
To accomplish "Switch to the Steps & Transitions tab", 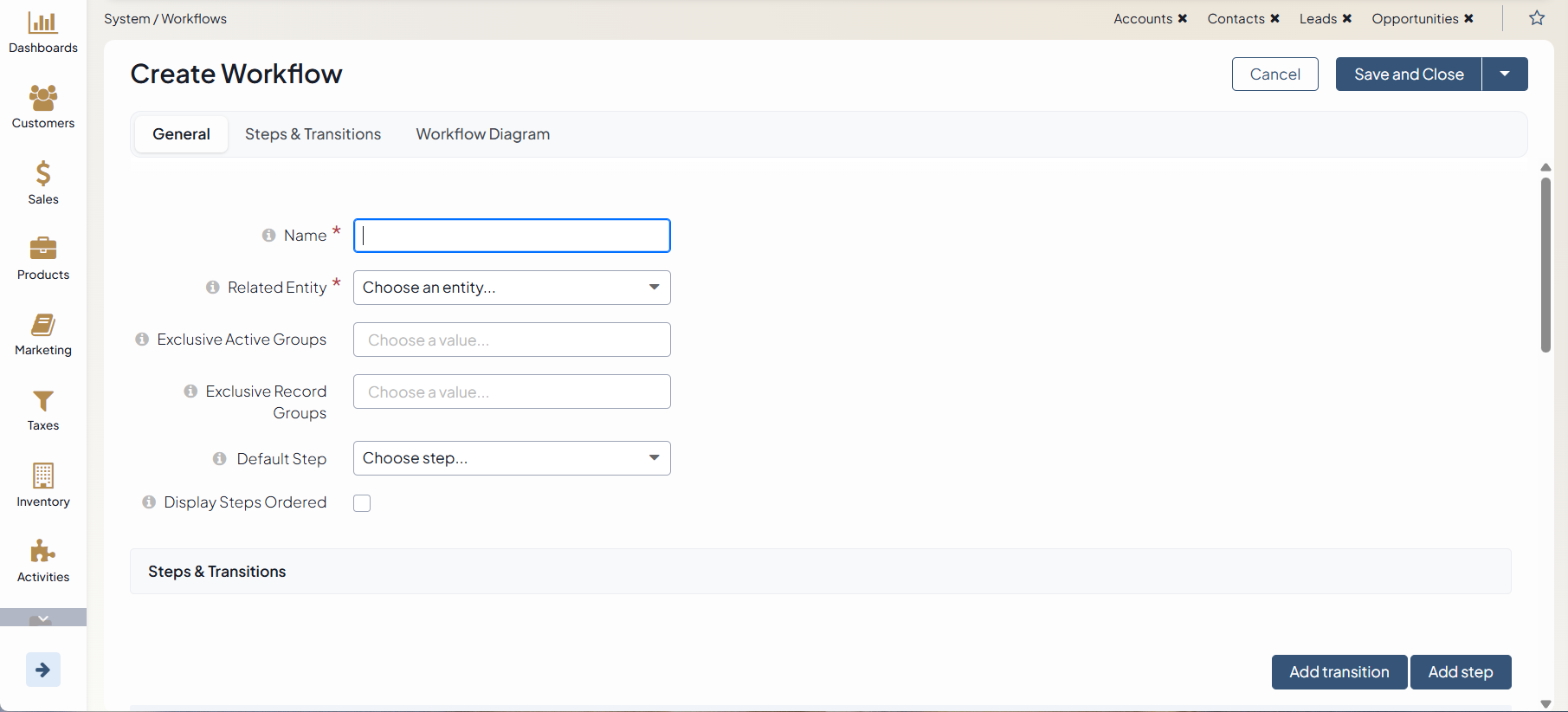I will pos(313,134).
